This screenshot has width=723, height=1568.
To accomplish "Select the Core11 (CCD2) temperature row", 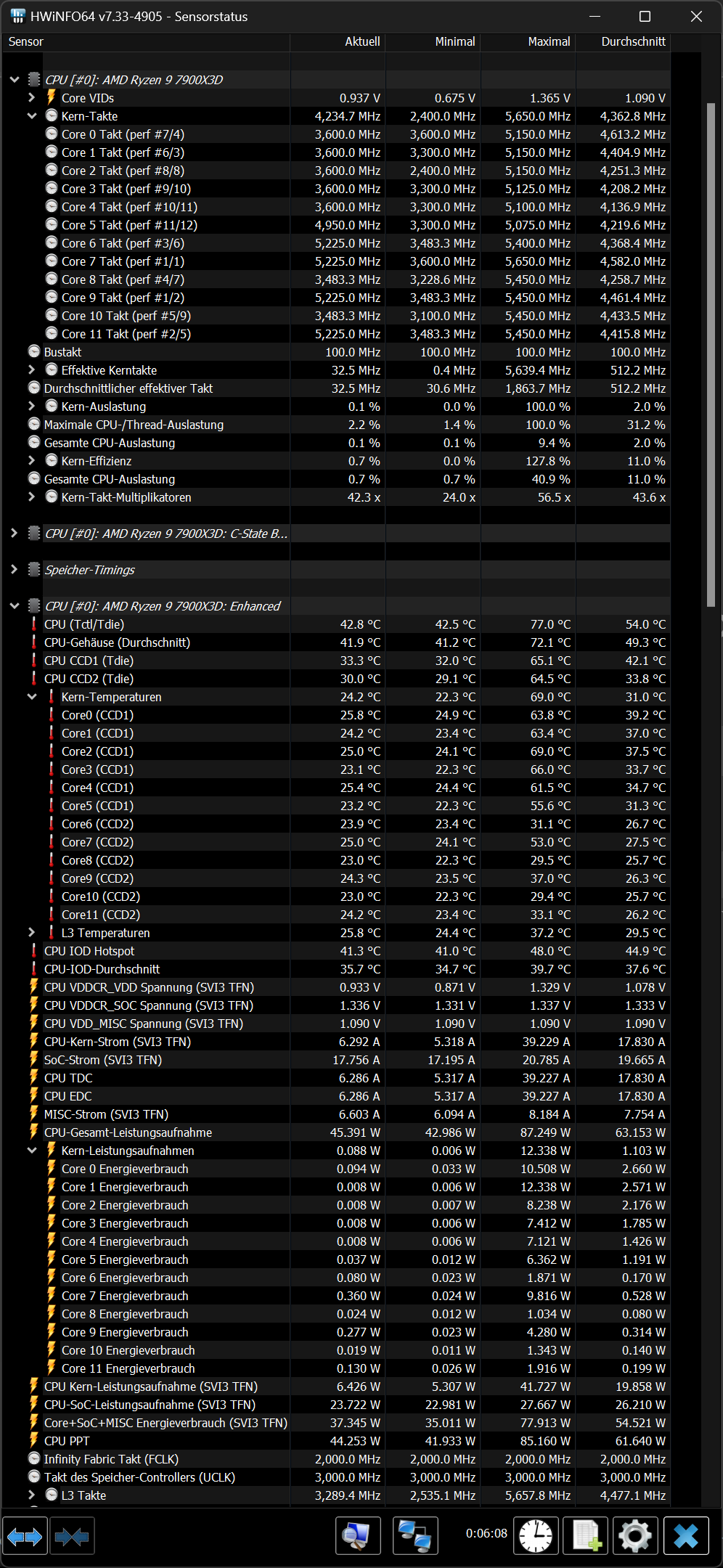I will pyautogui.click(x=336, y=914).
